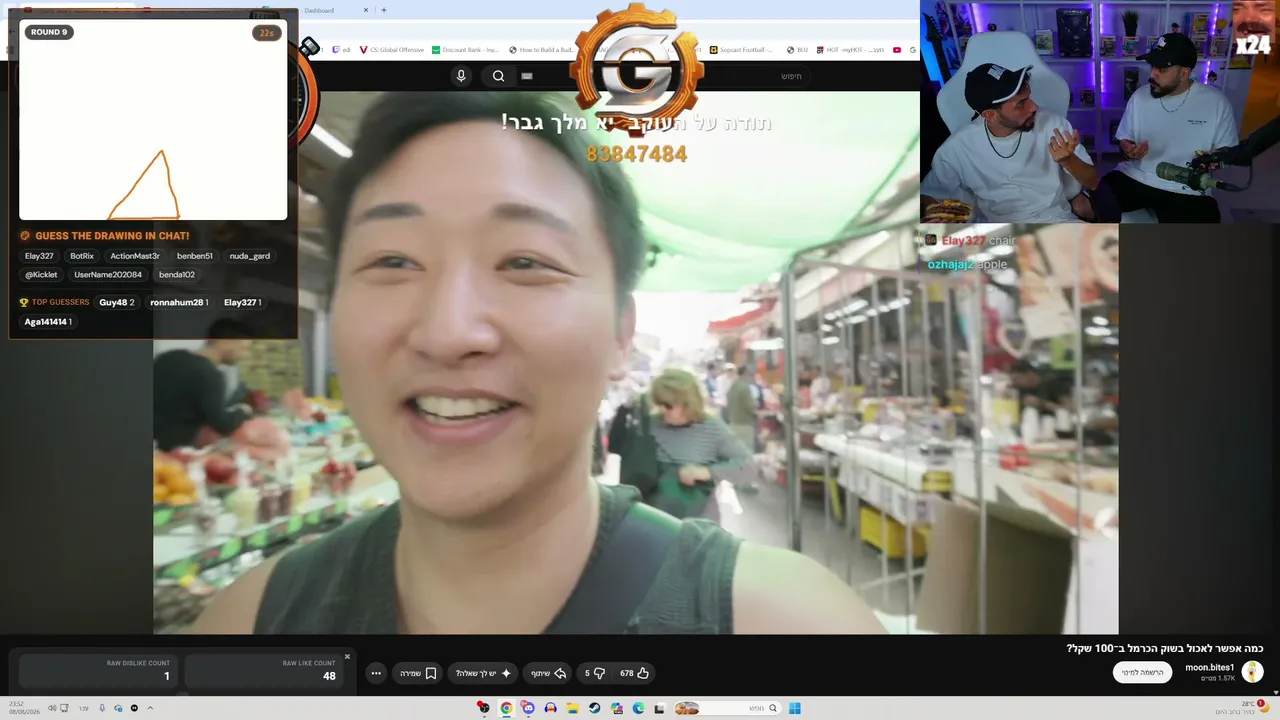
Task: Open the Discount Bank bookmark
Action: pos(465,50)
